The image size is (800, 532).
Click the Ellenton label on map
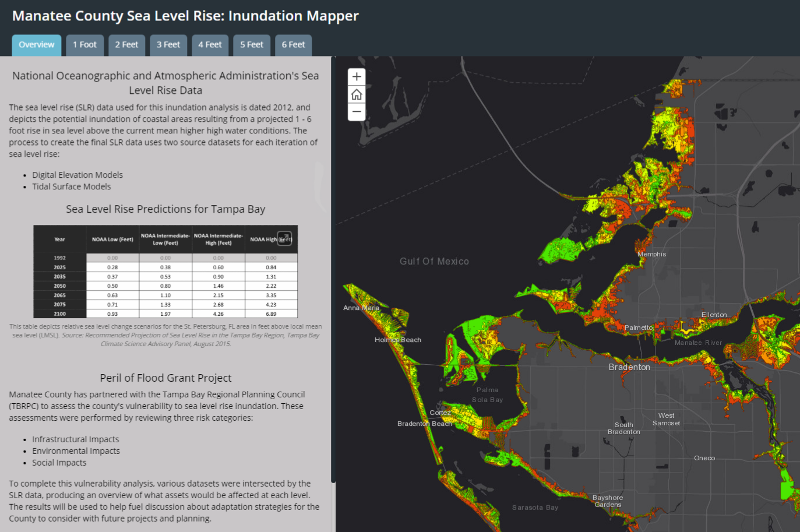coord(715,315)
